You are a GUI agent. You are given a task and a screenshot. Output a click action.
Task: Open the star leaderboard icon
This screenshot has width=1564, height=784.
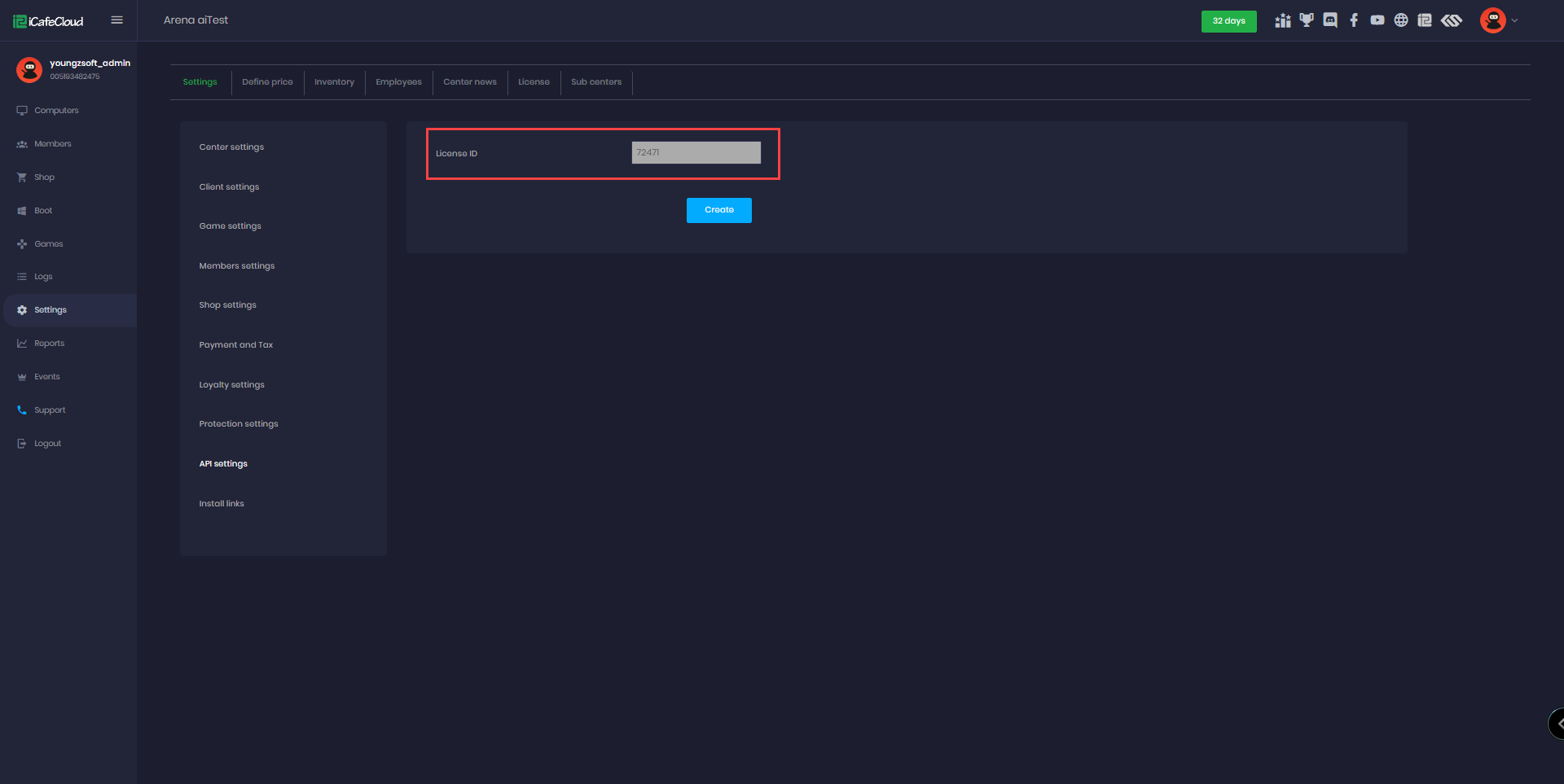pyautogui.click(x=1283, y=20)
